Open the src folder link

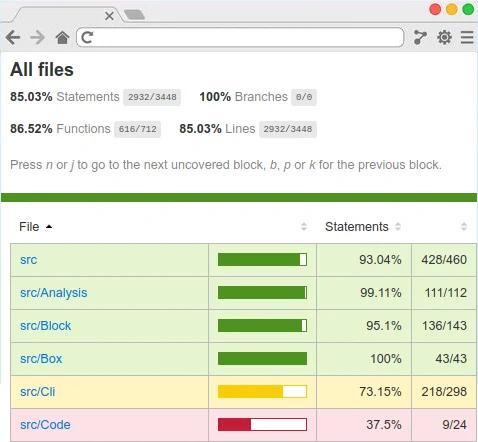point(28,260)
